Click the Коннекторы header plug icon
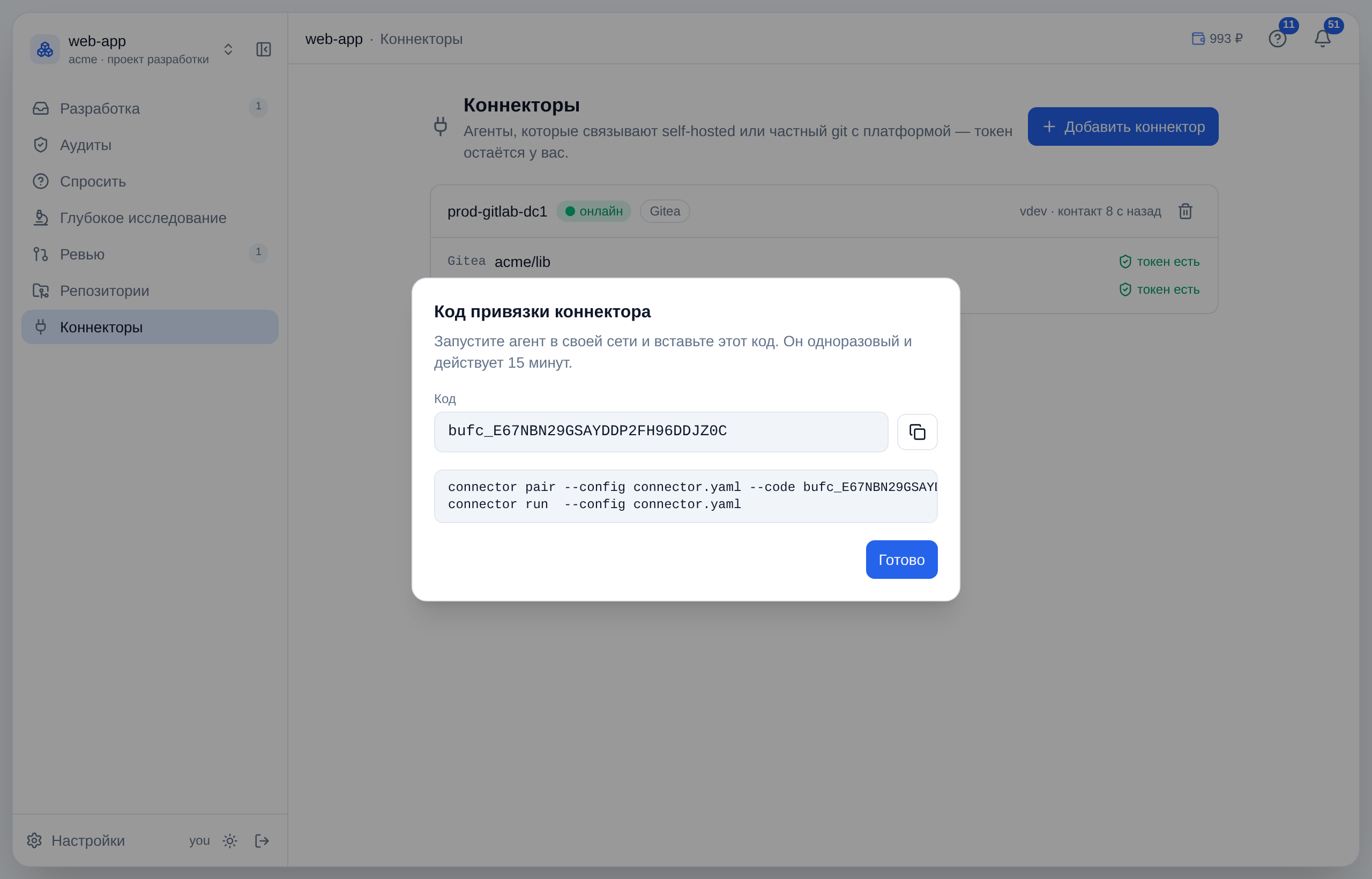This screenshot has height=879, width=1372. point(440,126)
